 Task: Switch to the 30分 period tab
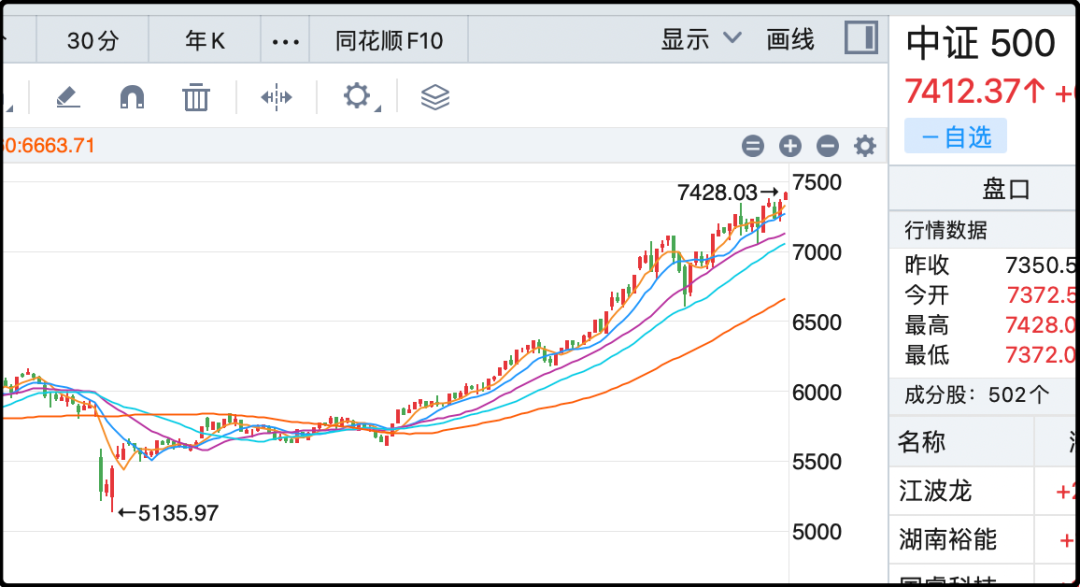pyautogui.click(x=92, y=41)
